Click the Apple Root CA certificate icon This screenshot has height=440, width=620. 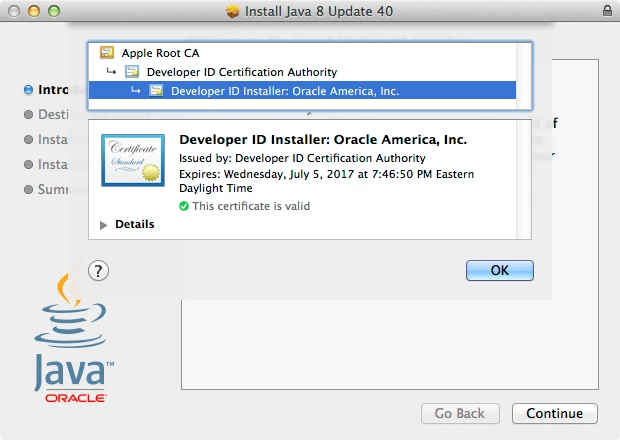107,53
